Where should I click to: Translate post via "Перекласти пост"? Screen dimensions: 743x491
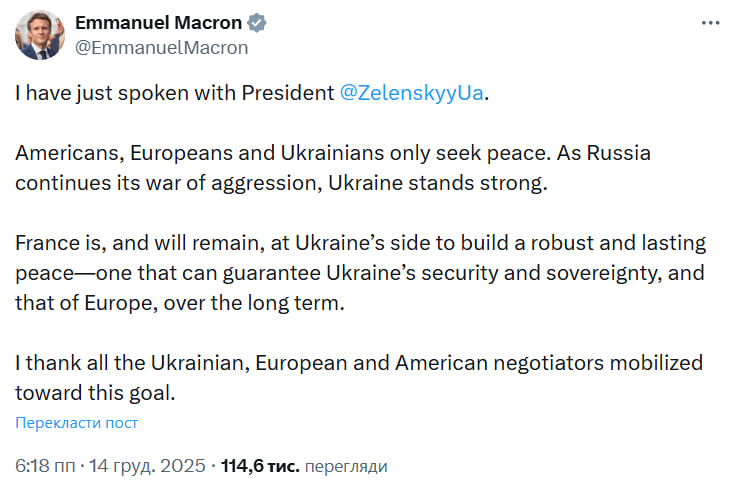[77, 423]
